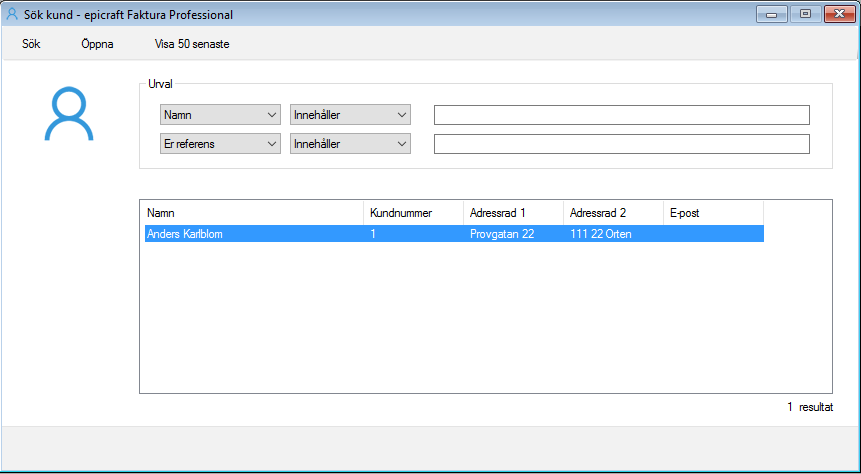The height and width of the screenshot is (474, 861).
Task: Focus the Namn search text field
Action: (x=622, y=115)
